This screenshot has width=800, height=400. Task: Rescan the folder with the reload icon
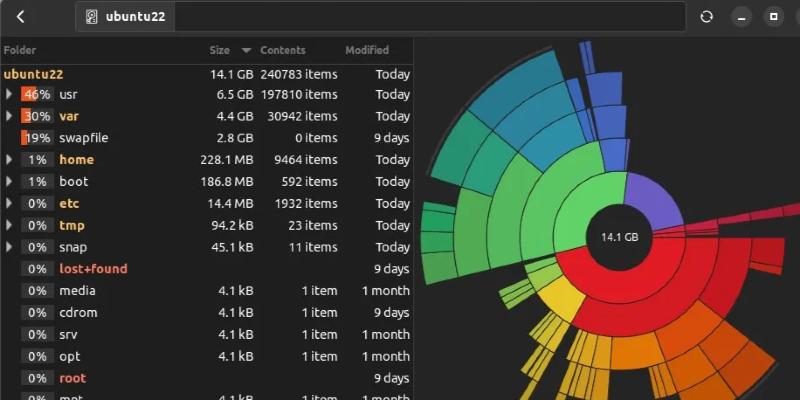click(706, 17)
